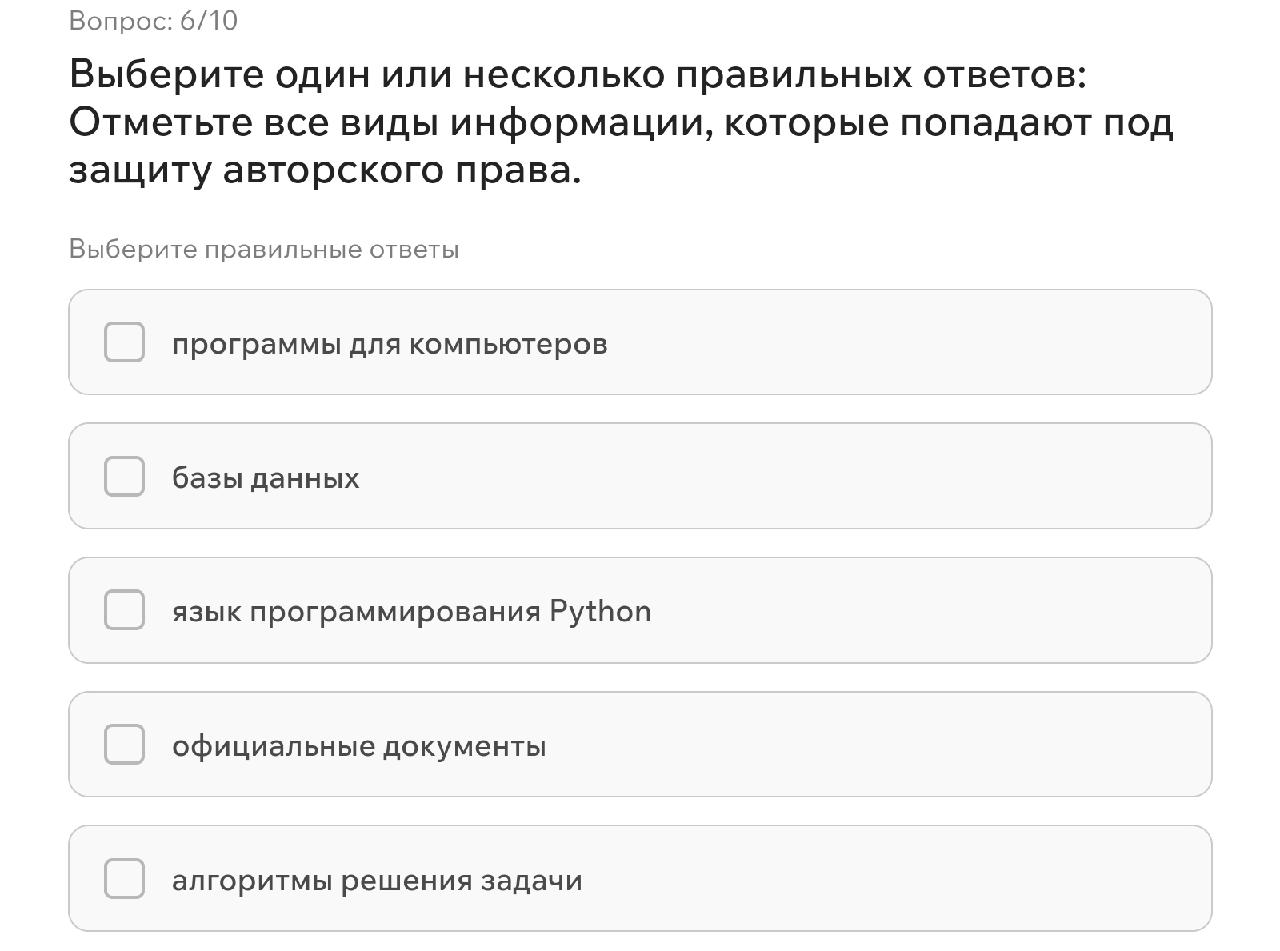
Task: Mark the "официальные документы" checkbox
Action: (124, 744)
